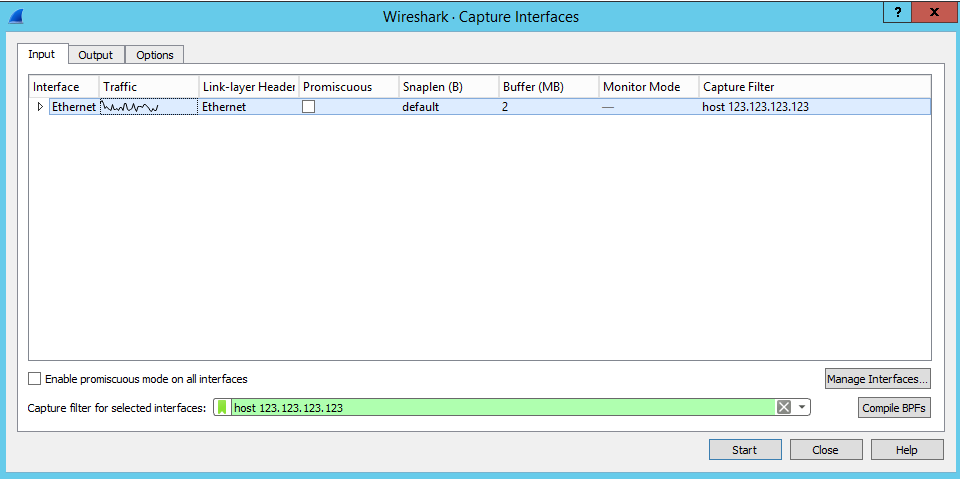Click the Close button at bottom
Screen dimensions: 960x479
[825, 450]
